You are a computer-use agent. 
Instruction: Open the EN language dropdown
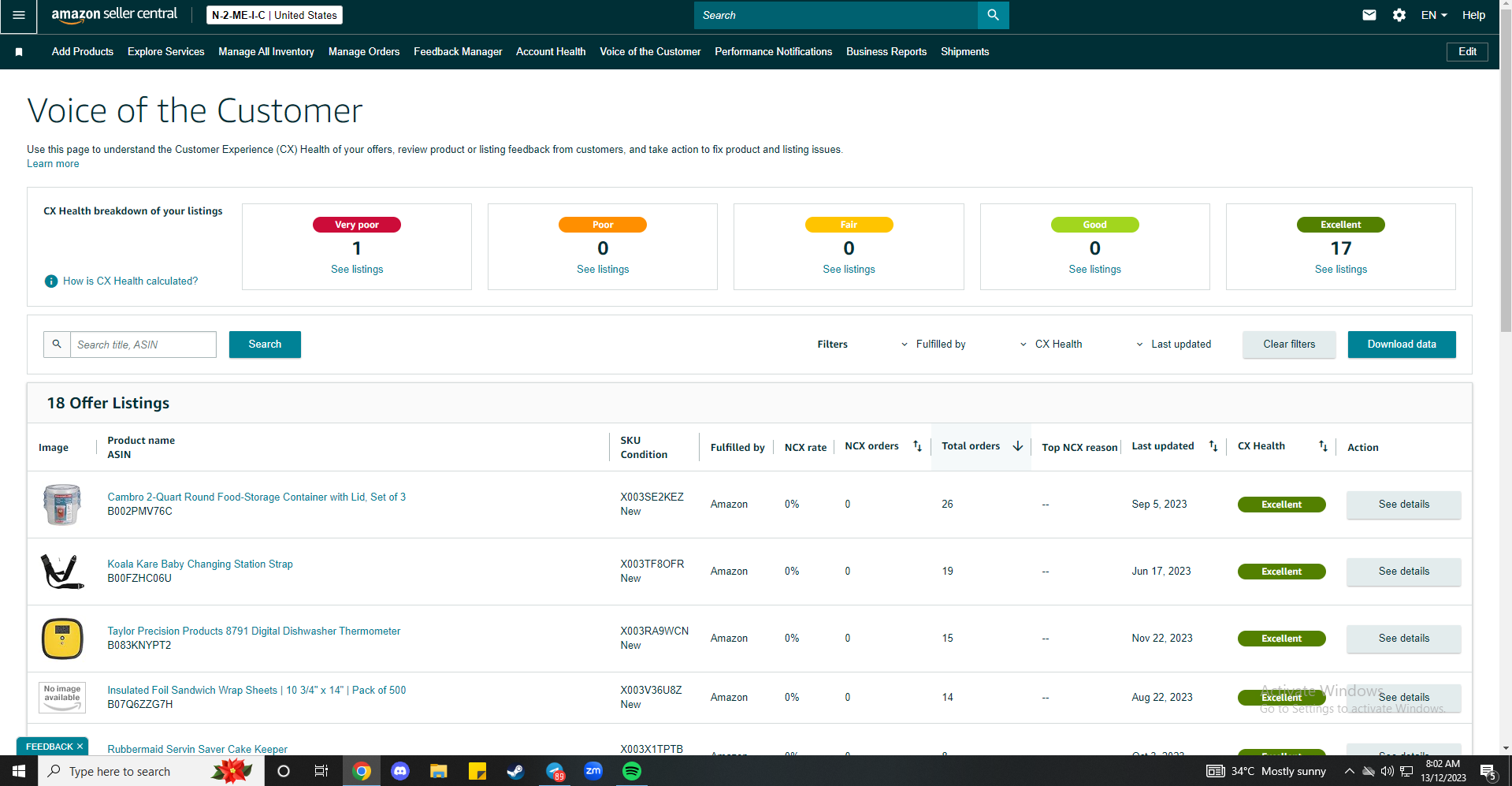(x=1434, y=15)
